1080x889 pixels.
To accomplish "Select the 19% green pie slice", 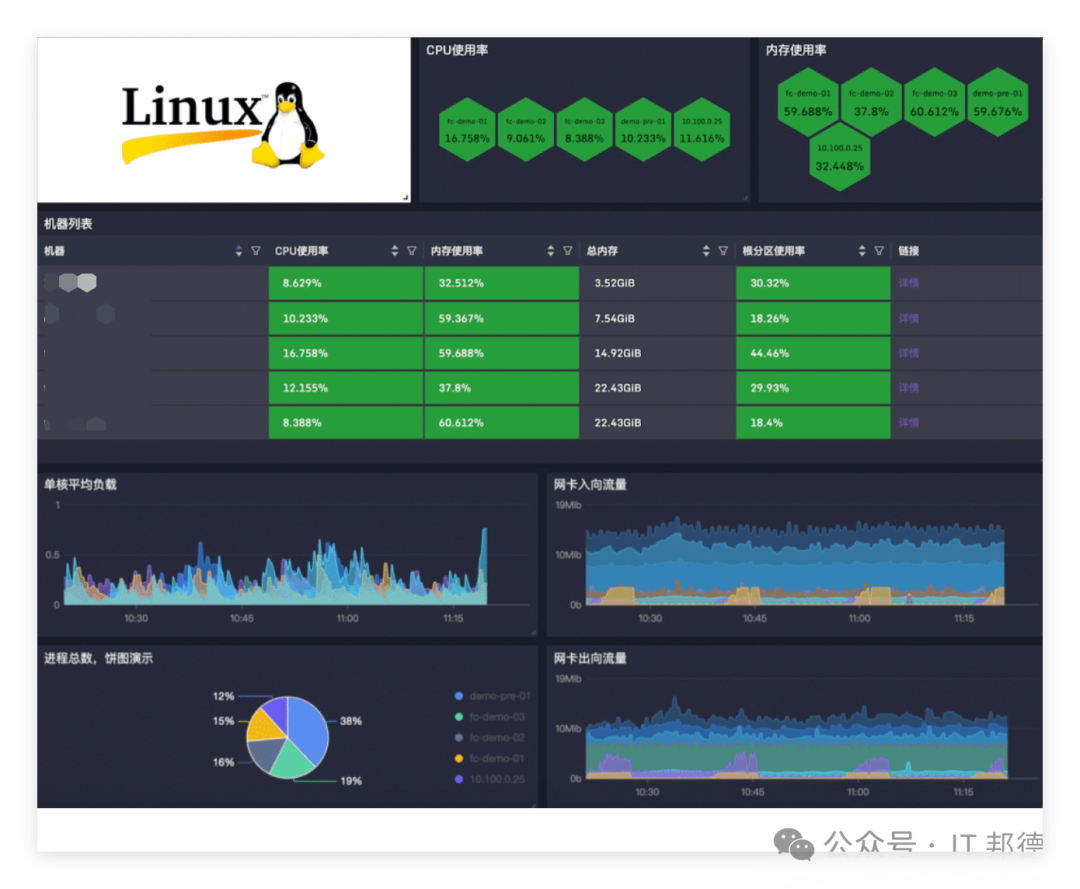I will coord(292,761).
